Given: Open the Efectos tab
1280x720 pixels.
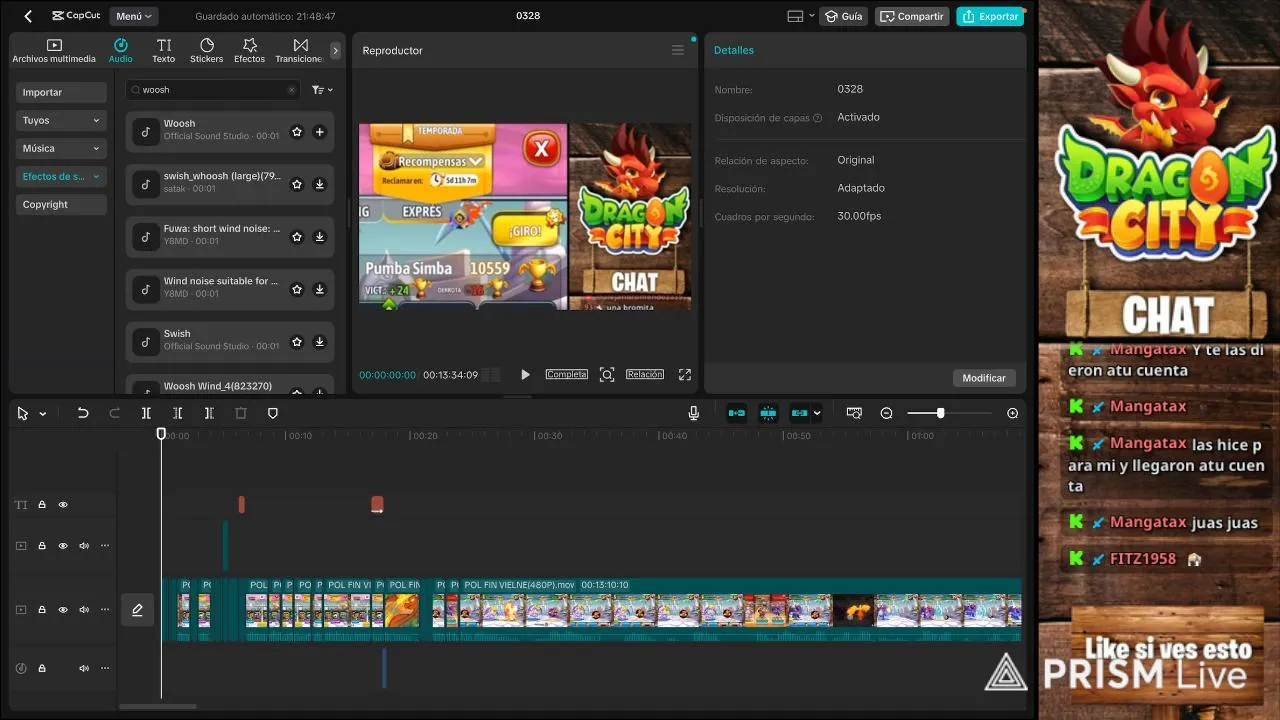Looking at the screenshot, I should (250, 51).
